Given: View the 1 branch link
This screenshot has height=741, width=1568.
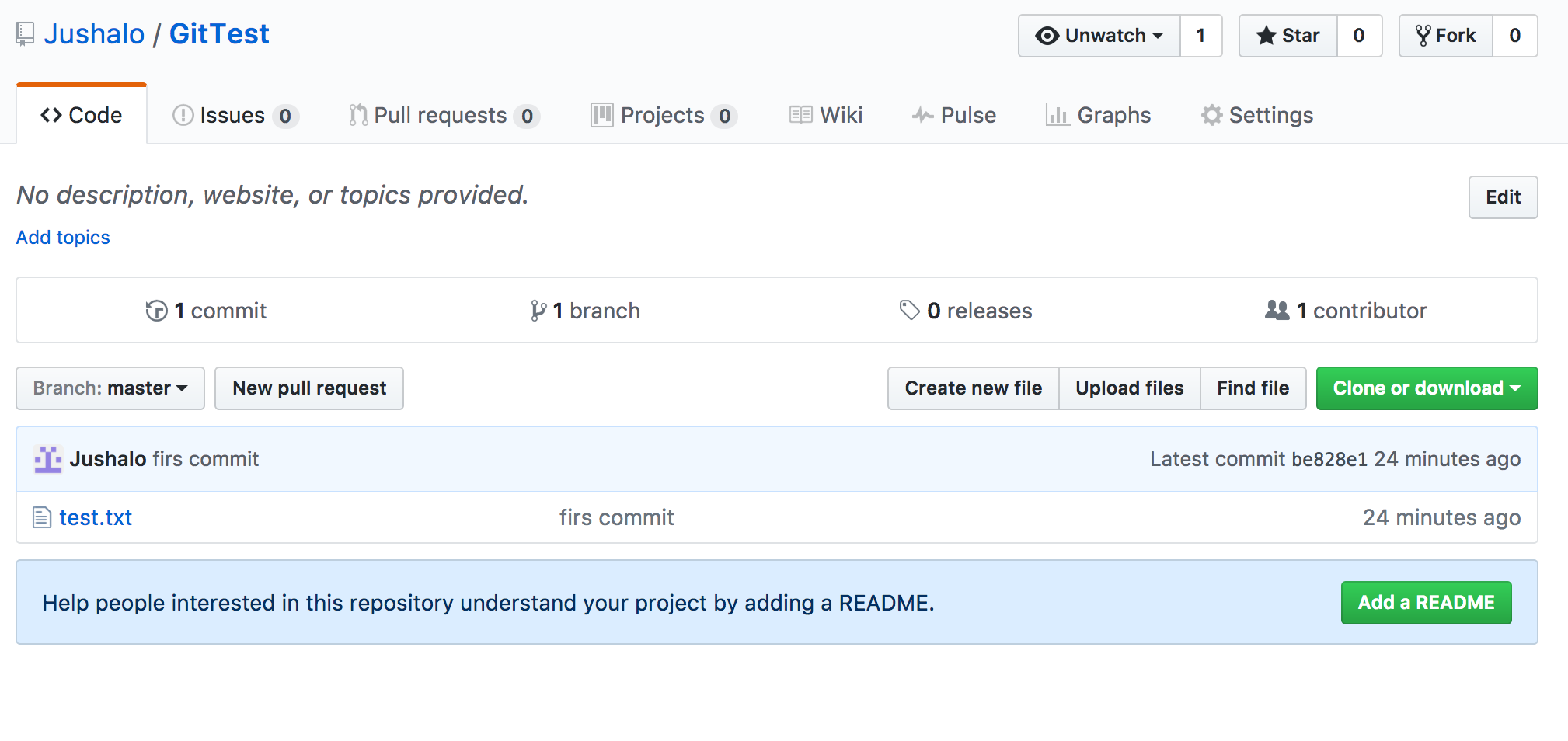Looking at the screenshot, I should pos(585,311).
